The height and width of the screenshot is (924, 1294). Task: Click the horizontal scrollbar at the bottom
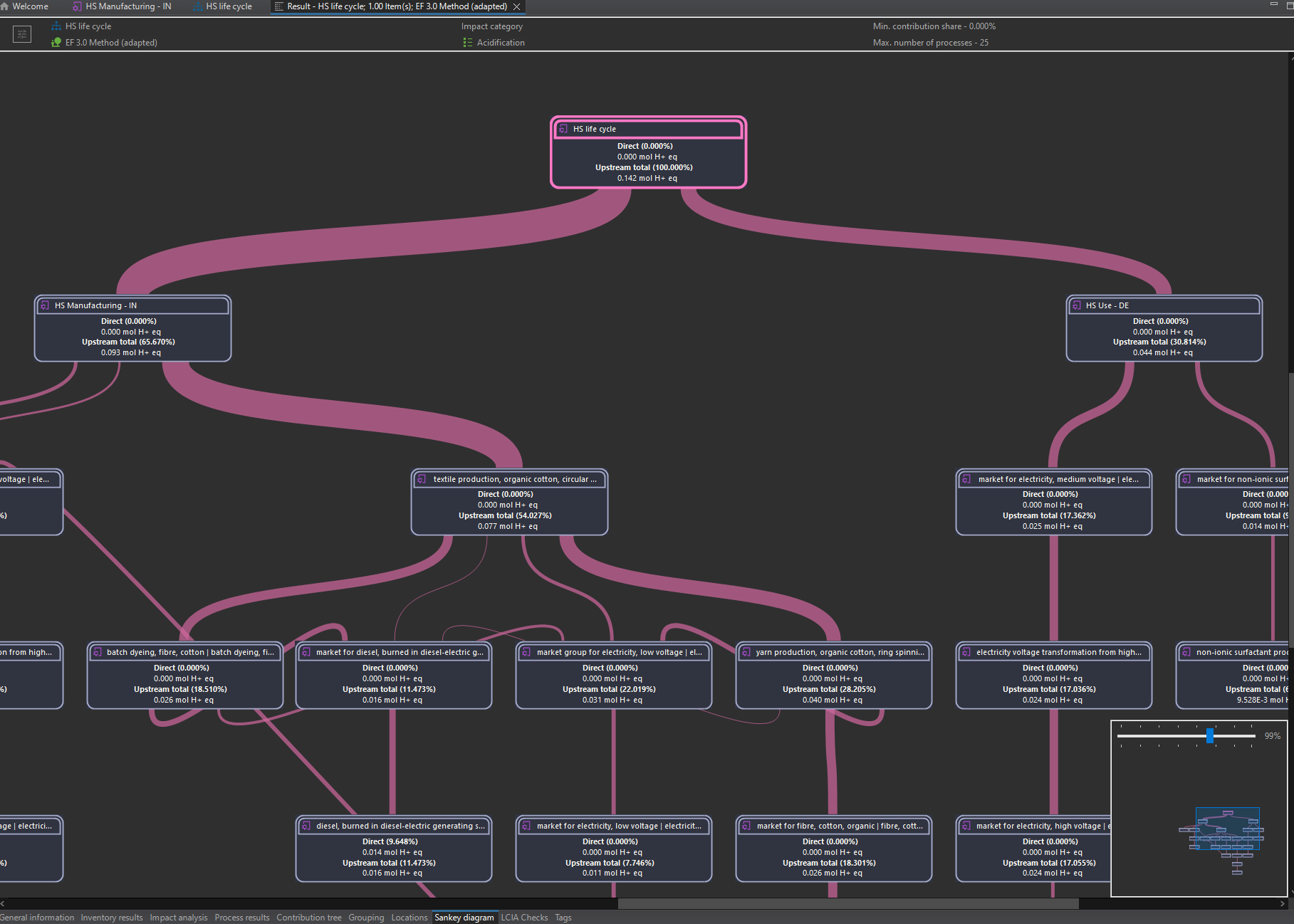click(x=847, y=903)
